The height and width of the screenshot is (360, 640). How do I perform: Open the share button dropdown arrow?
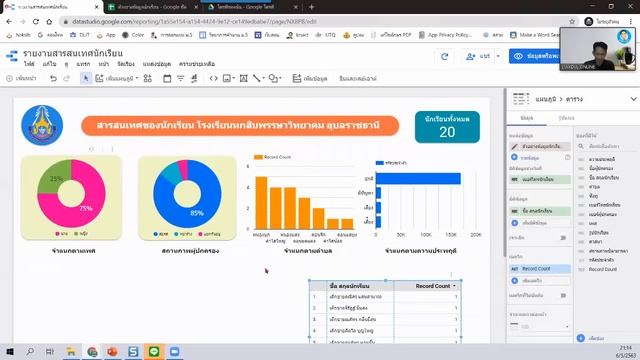tap(498, 56)
